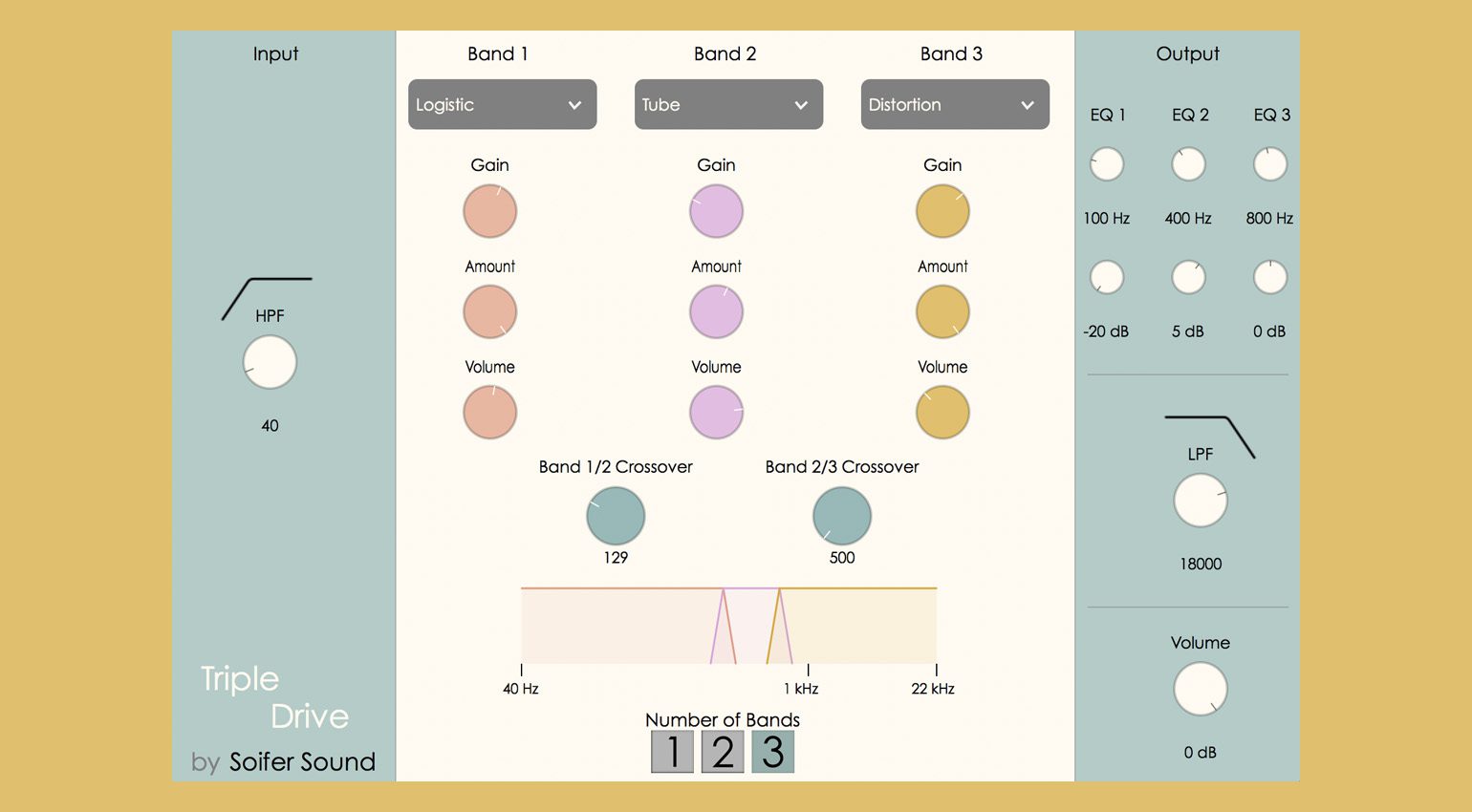This screenshot has height=812, width=1472.
Task: Open the Band 2 Tube dropdown
Action: coord(728,104)
